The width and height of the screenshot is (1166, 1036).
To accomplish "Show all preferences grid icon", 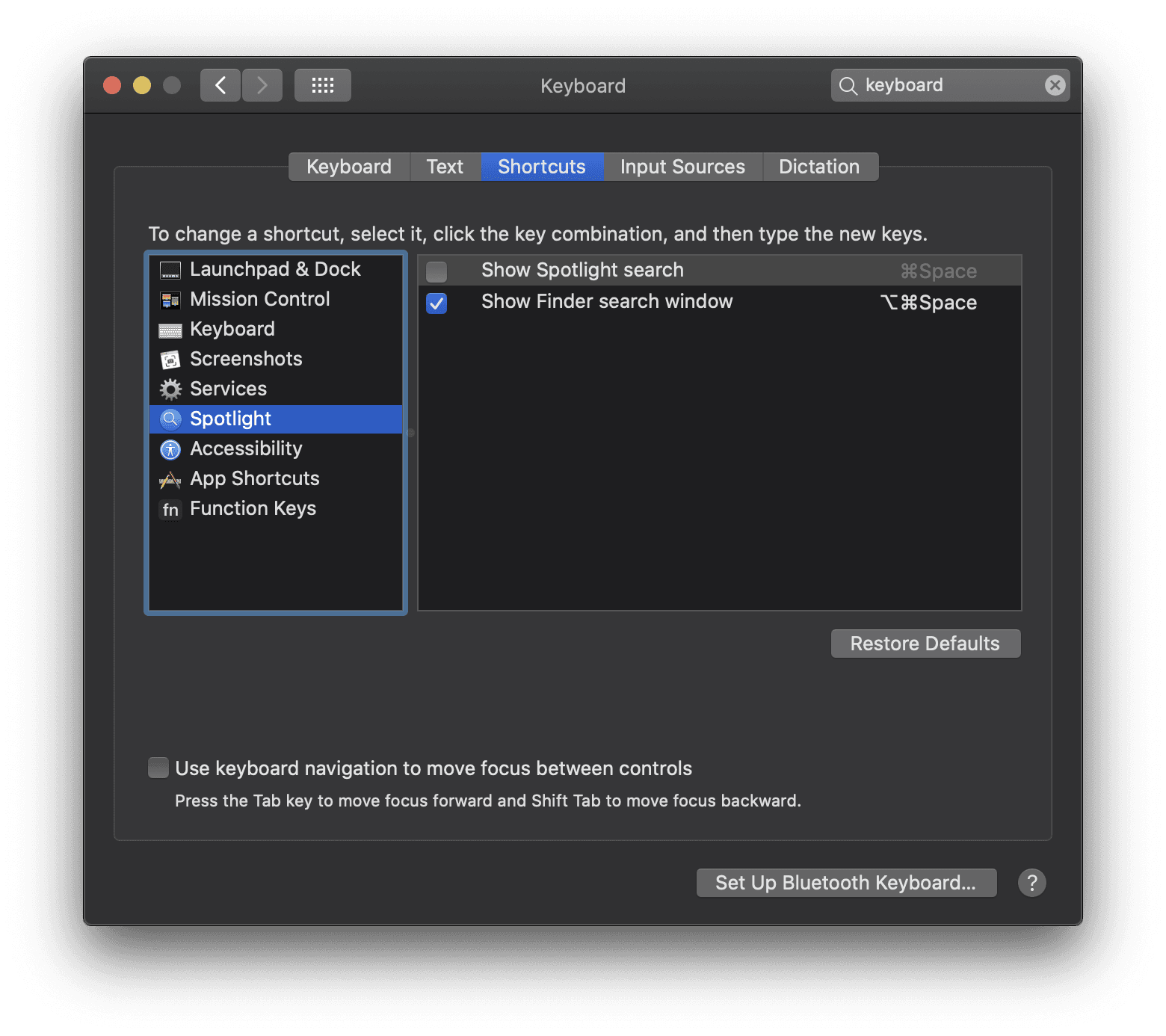I will pyautogui.click(x=322, y=85).
